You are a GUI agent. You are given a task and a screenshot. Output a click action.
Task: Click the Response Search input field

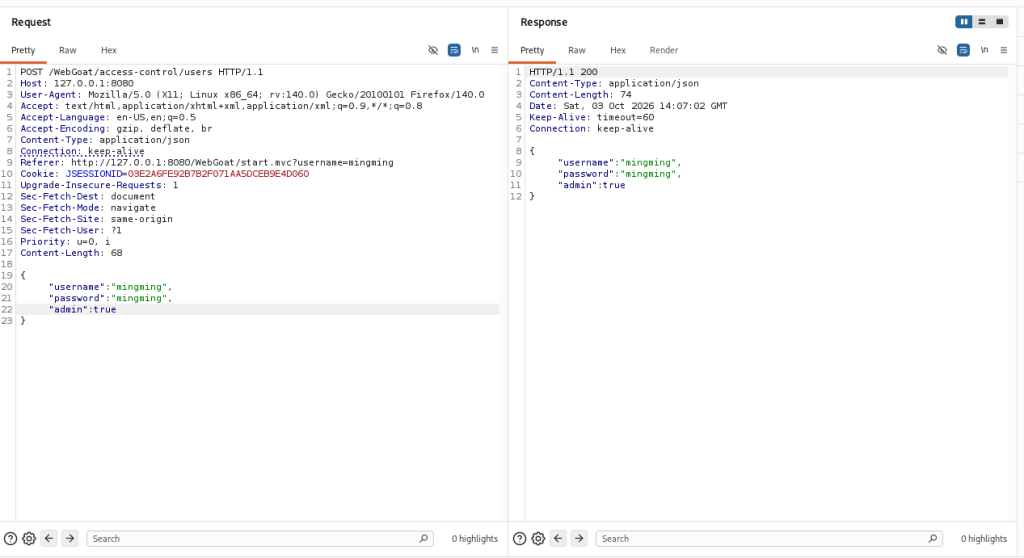coord(769,538)
